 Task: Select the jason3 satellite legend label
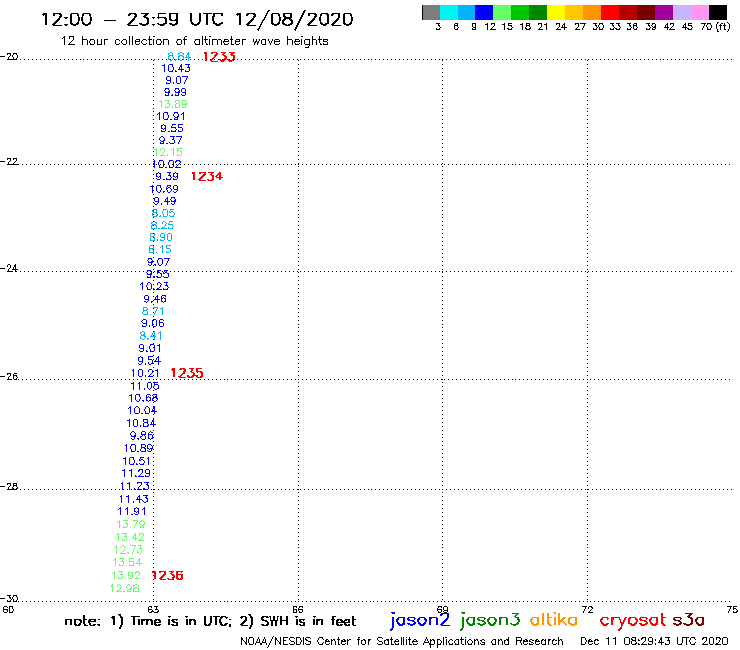[x=490, y=620]
